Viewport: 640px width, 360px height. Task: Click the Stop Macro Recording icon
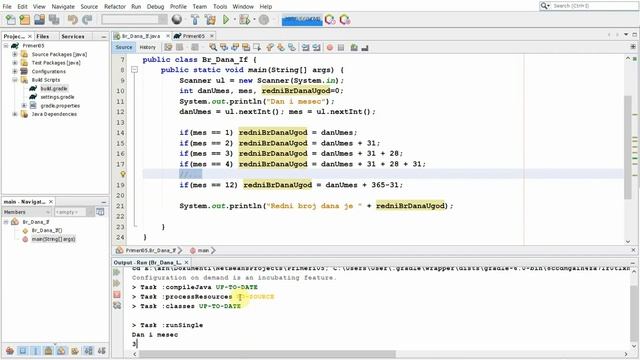(341, 47)
